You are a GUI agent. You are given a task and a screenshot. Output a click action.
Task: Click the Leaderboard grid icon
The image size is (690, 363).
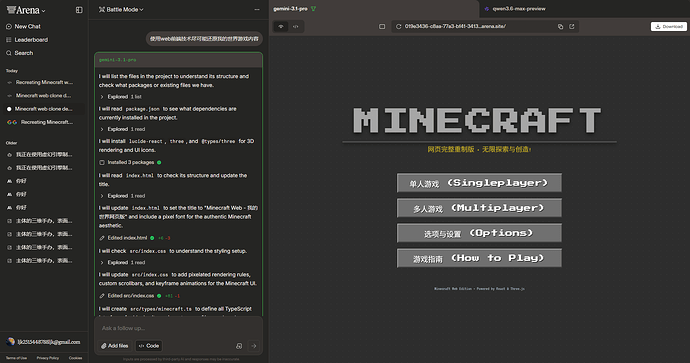click(9, 40)
